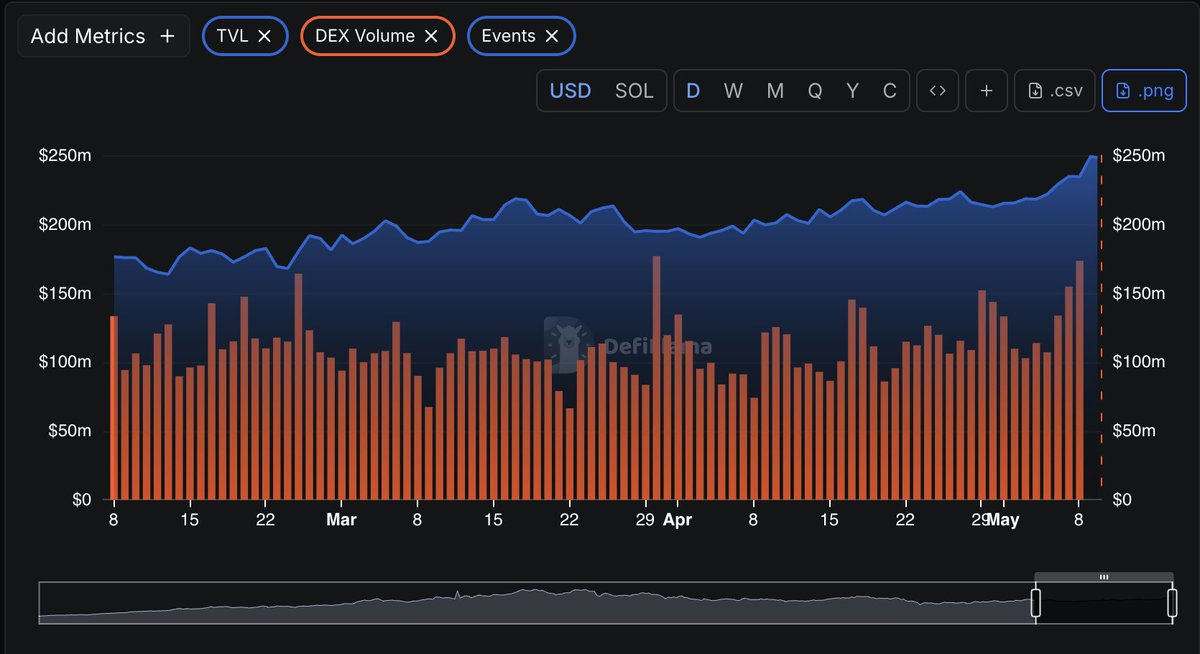Screen dimensions: 1200x654
Task: Select cumulative (C) interval
Action: point(890,91)
